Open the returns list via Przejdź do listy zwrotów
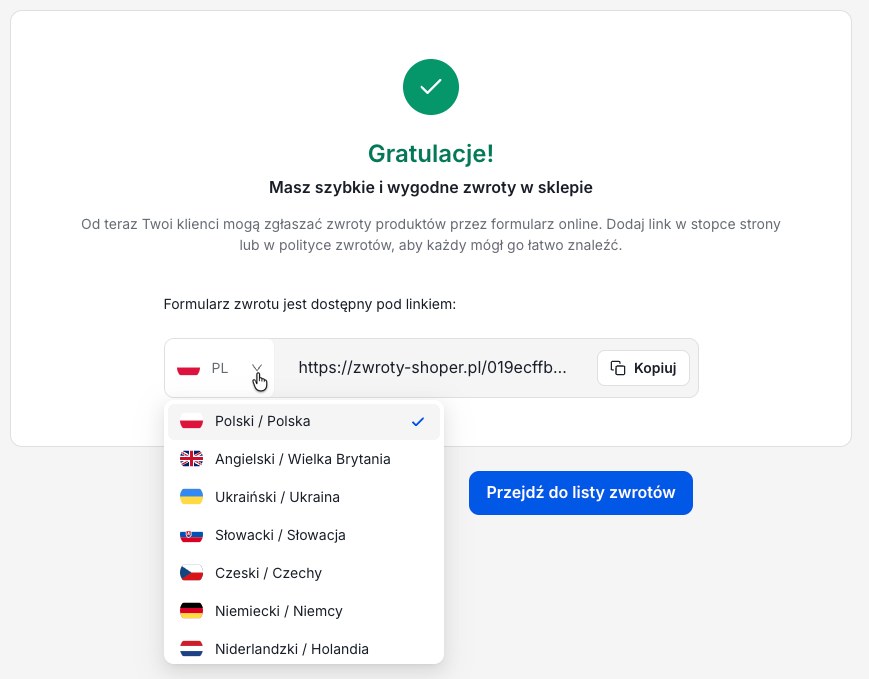 point(581,493)
